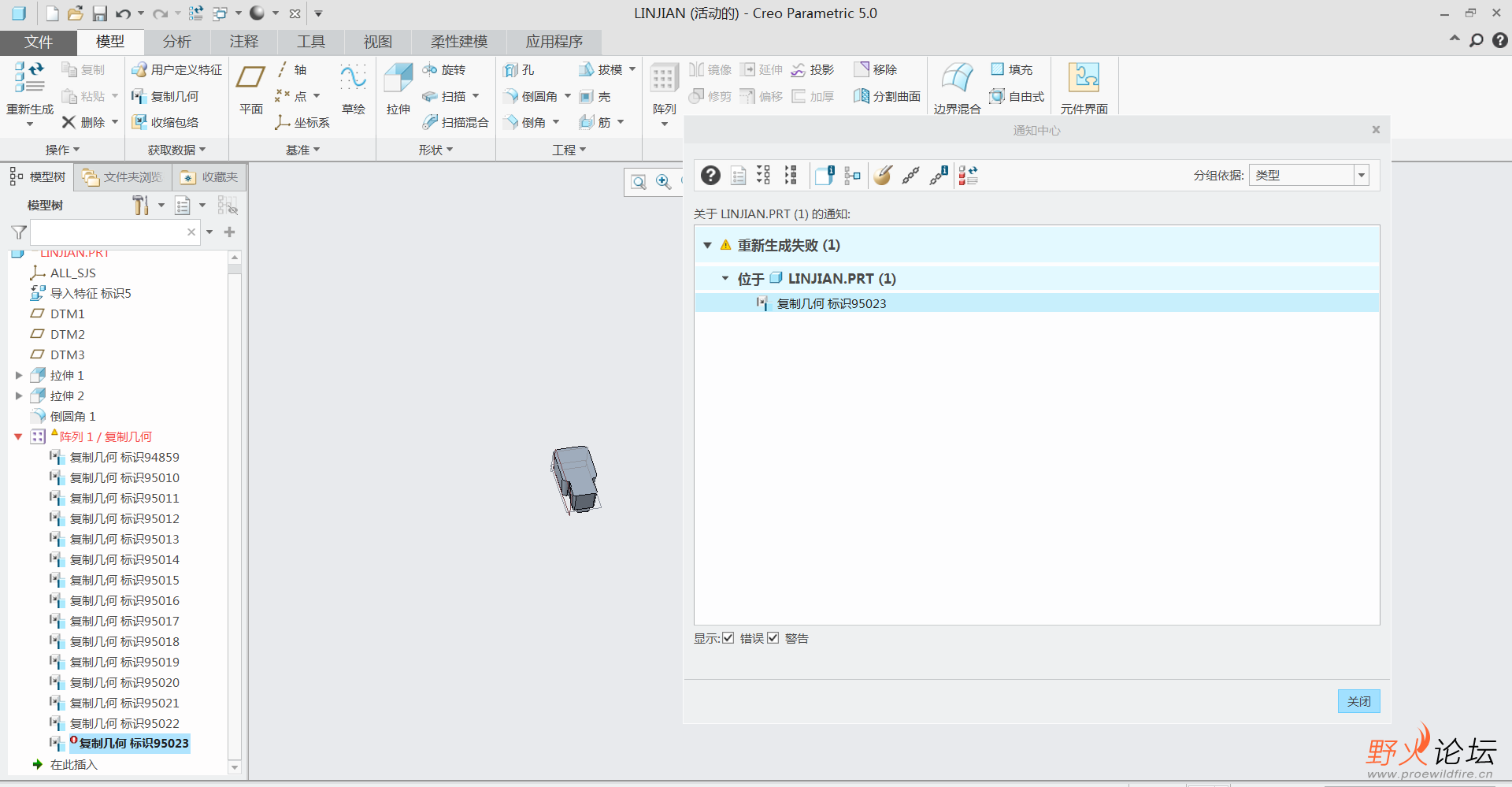Switch to the 柔性建模 ribbon tab

point(459,42)
